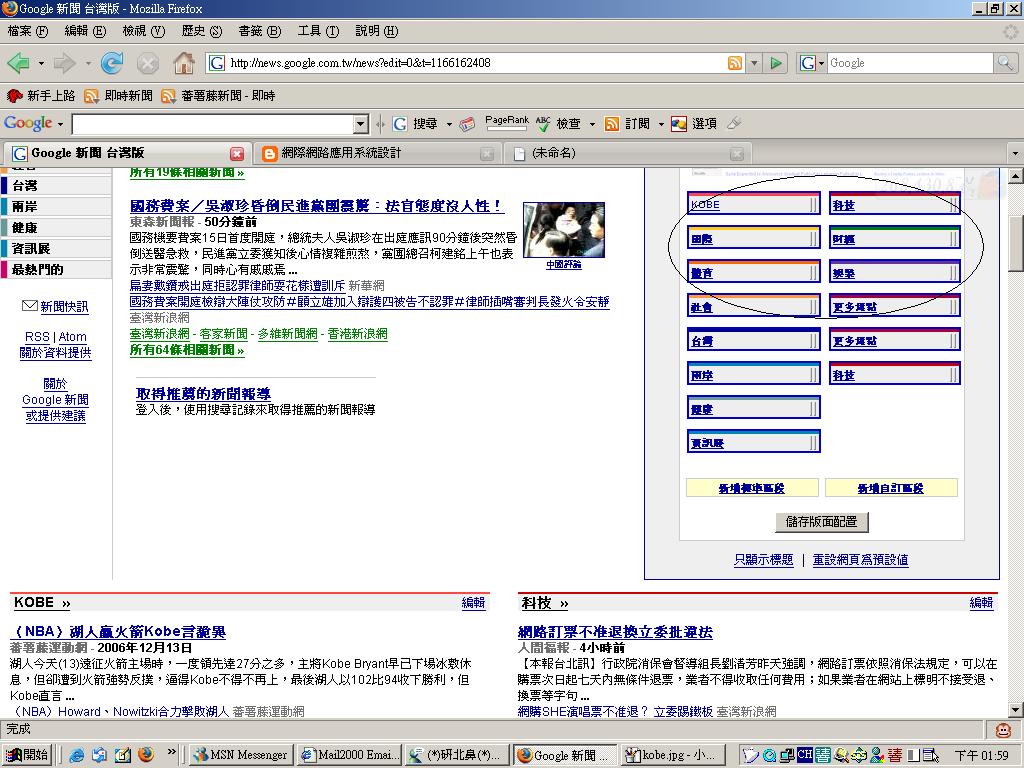The width and height of the screenshot is (1024, 768).
Task: Open the Back button history dropdown arrow
Action: pyautogui.click(x=41, y=63)
